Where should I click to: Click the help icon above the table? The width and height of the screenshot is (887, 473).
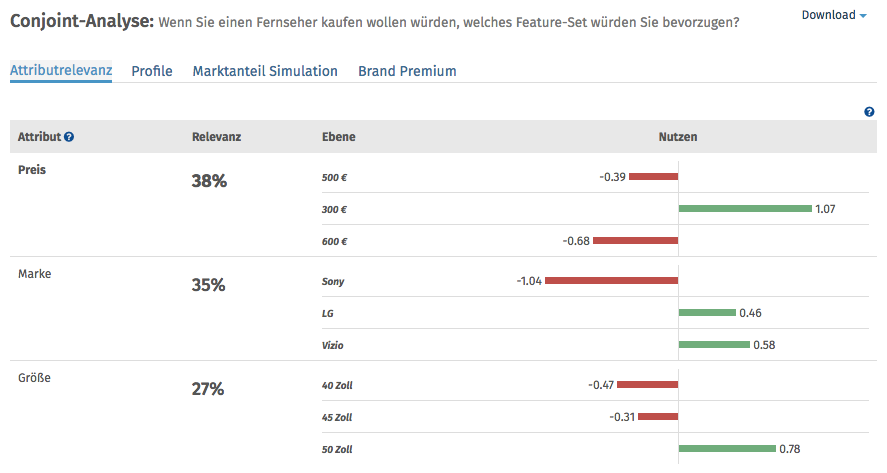869,112
